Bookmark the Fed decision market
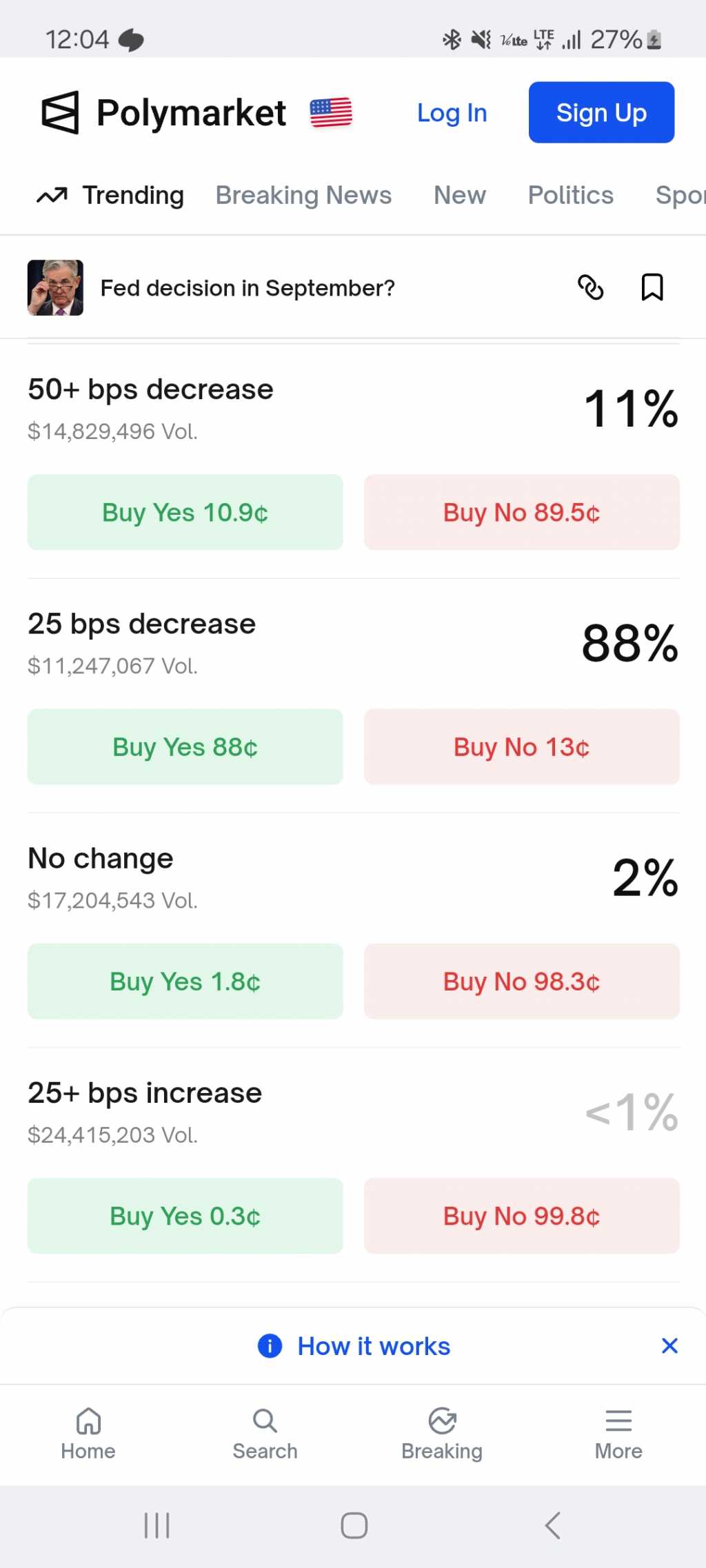The image size is (706, 1568). (x=652, y=287)
